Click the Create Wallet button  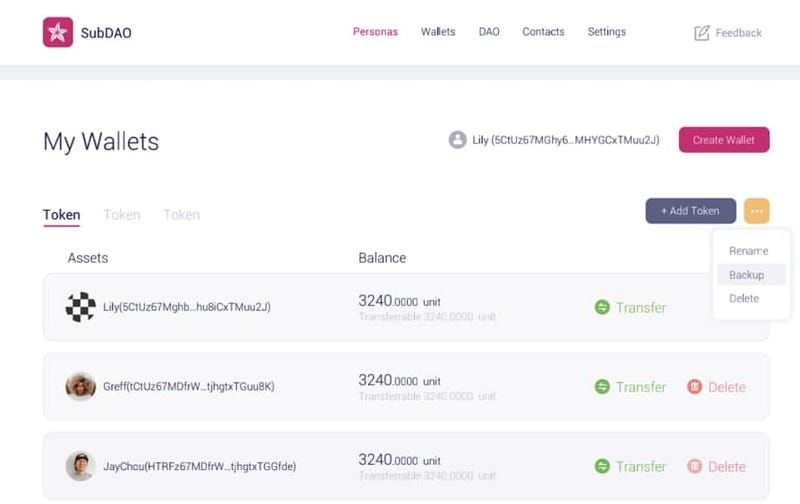(724, 140)
